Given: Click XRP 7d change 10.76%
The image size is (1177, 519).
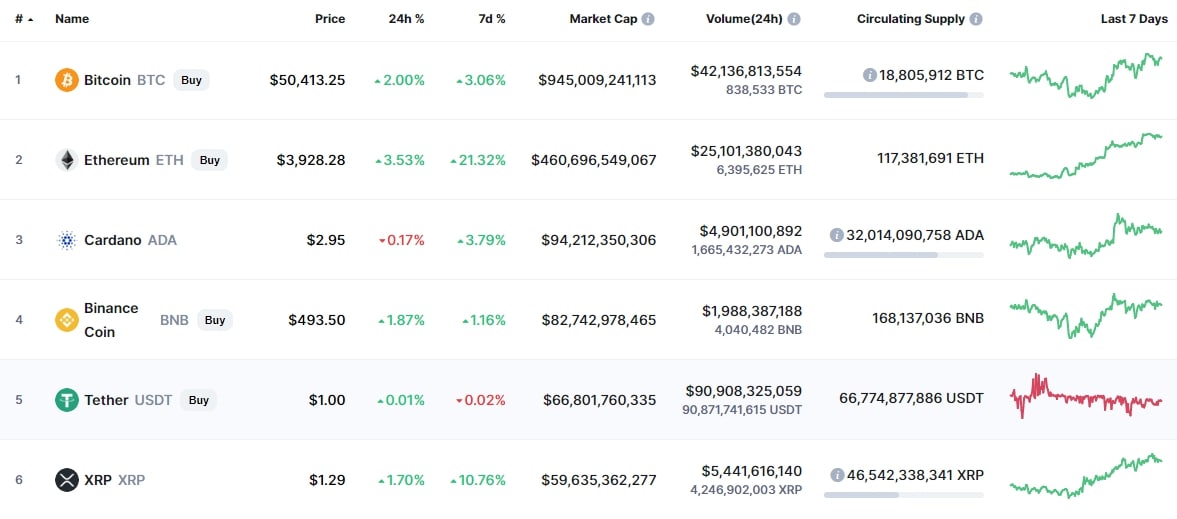Looking at the screenshot, I should coord(477,480).
